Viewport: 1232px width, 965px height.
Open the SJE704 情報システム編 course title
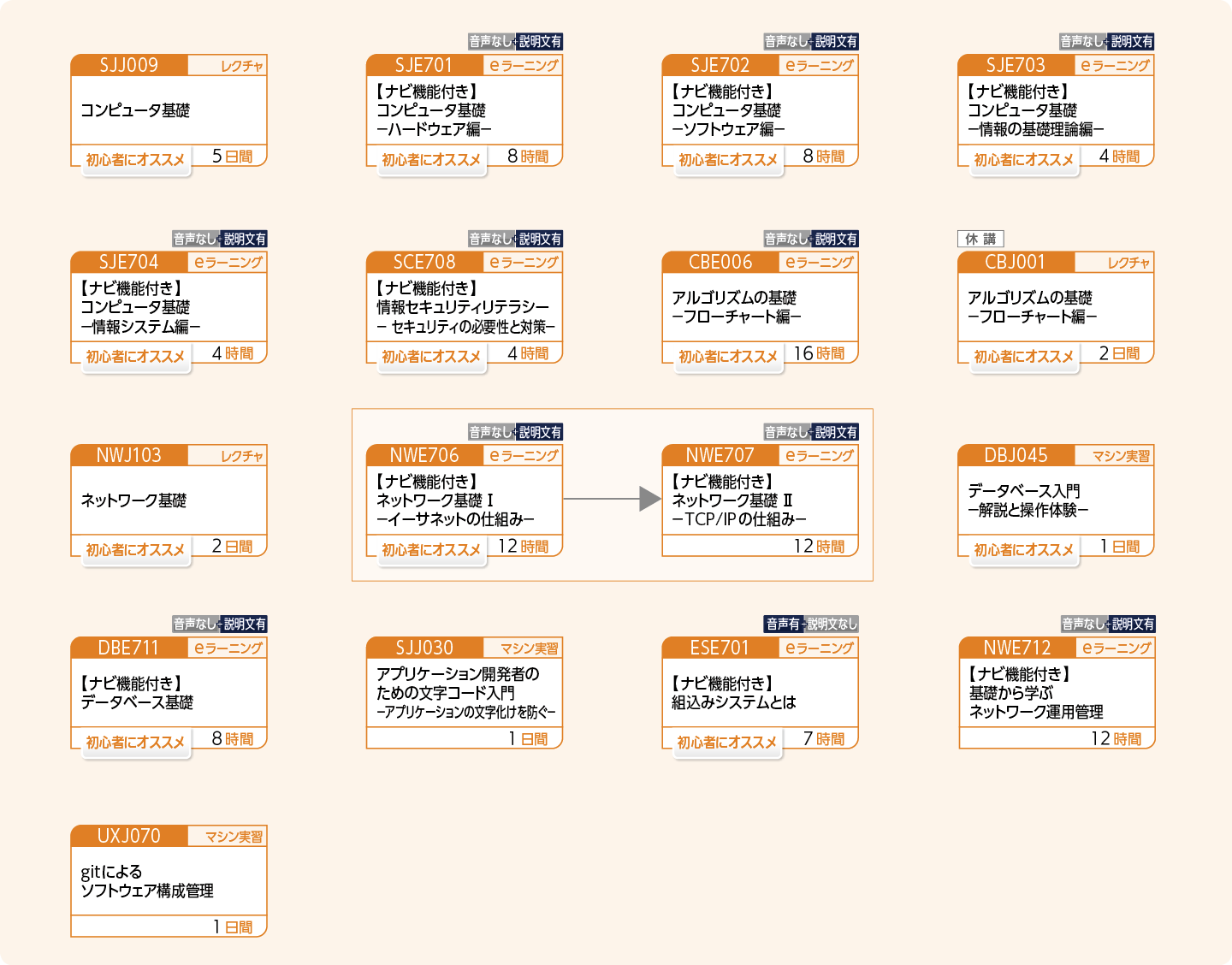tap(140, 307)
